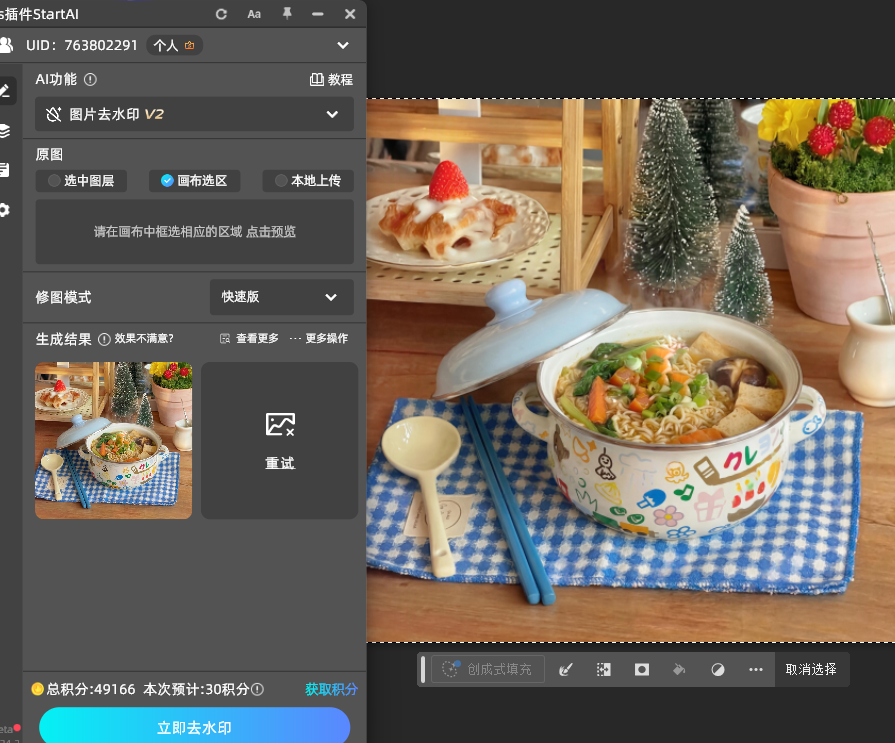Screen dimensions: 895x743
Task: Open the 图片去水印 V2 function dropdown
Action: point(194,114)
